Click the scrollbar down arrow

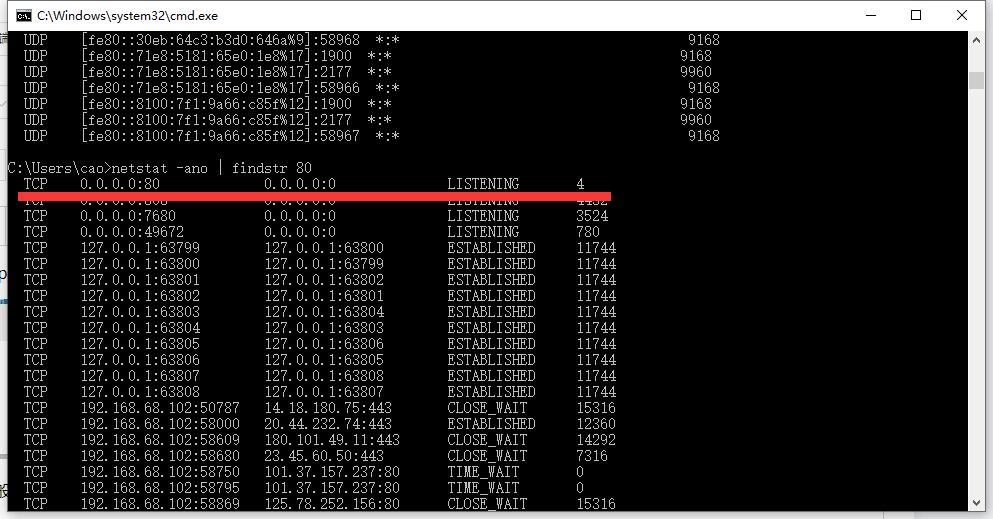point(977,502)
